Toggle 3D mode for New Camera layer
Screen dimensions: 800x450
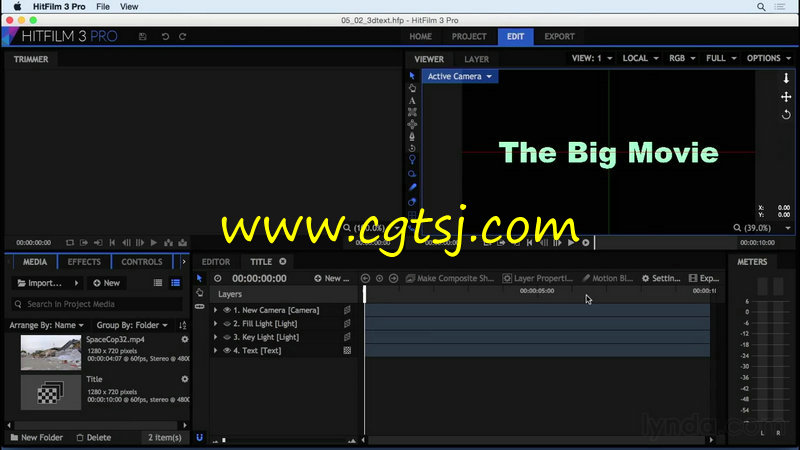(x=347, y=310)
